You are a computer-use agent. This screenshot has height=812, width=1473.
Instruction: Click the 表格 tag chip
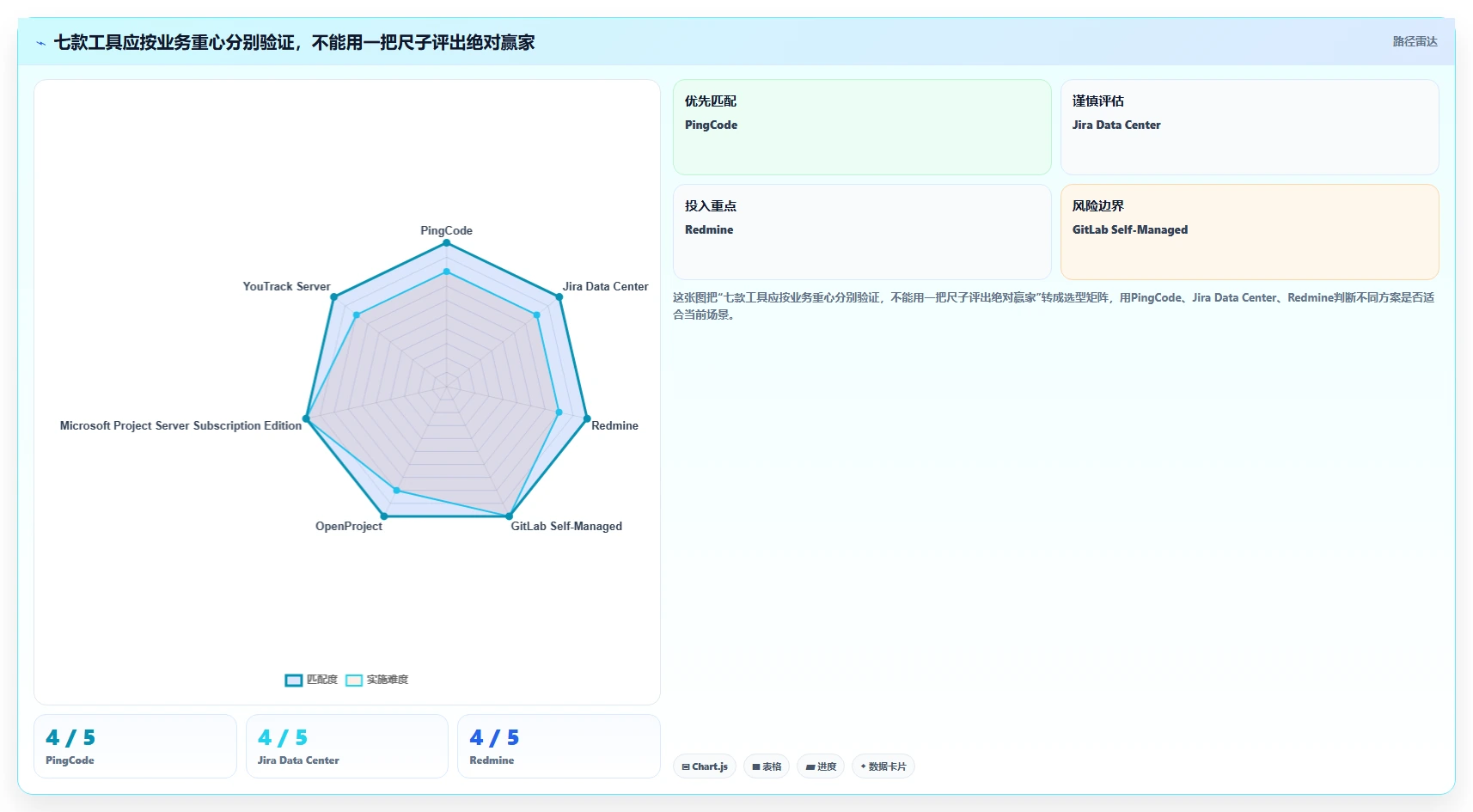click(767, 766)
